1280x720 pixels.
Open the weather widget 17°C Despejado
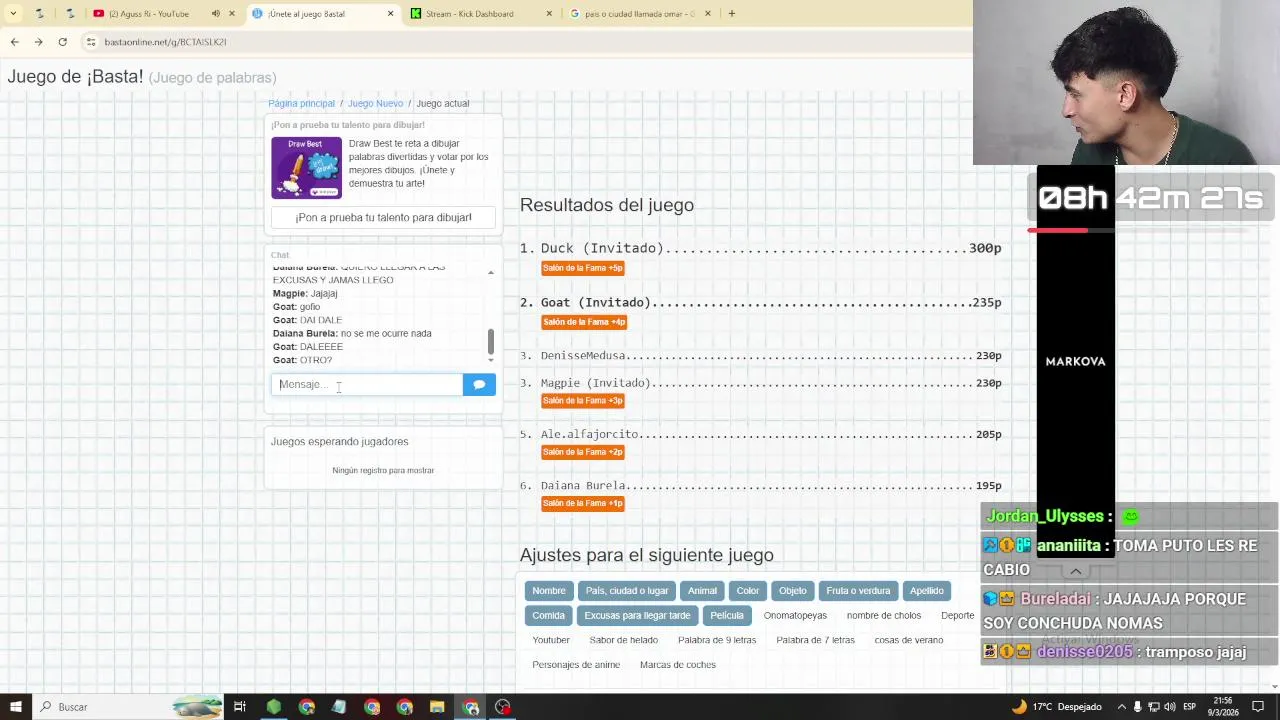tap(1057, 707)
